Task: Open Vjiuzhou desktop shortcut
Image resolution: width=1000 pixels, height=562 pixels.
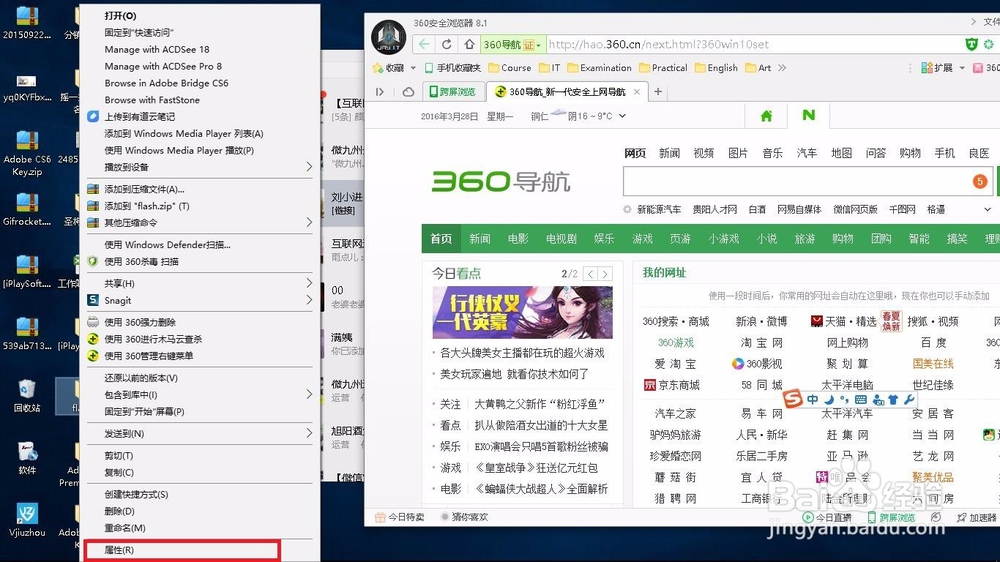Action: 27,520
